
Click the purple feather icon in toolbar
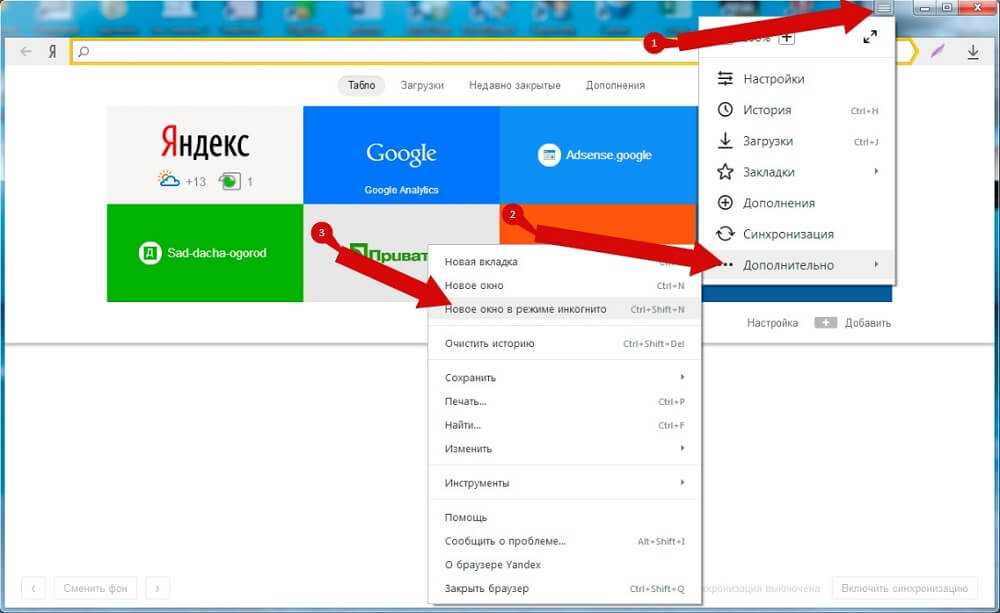tap(937, 52)
